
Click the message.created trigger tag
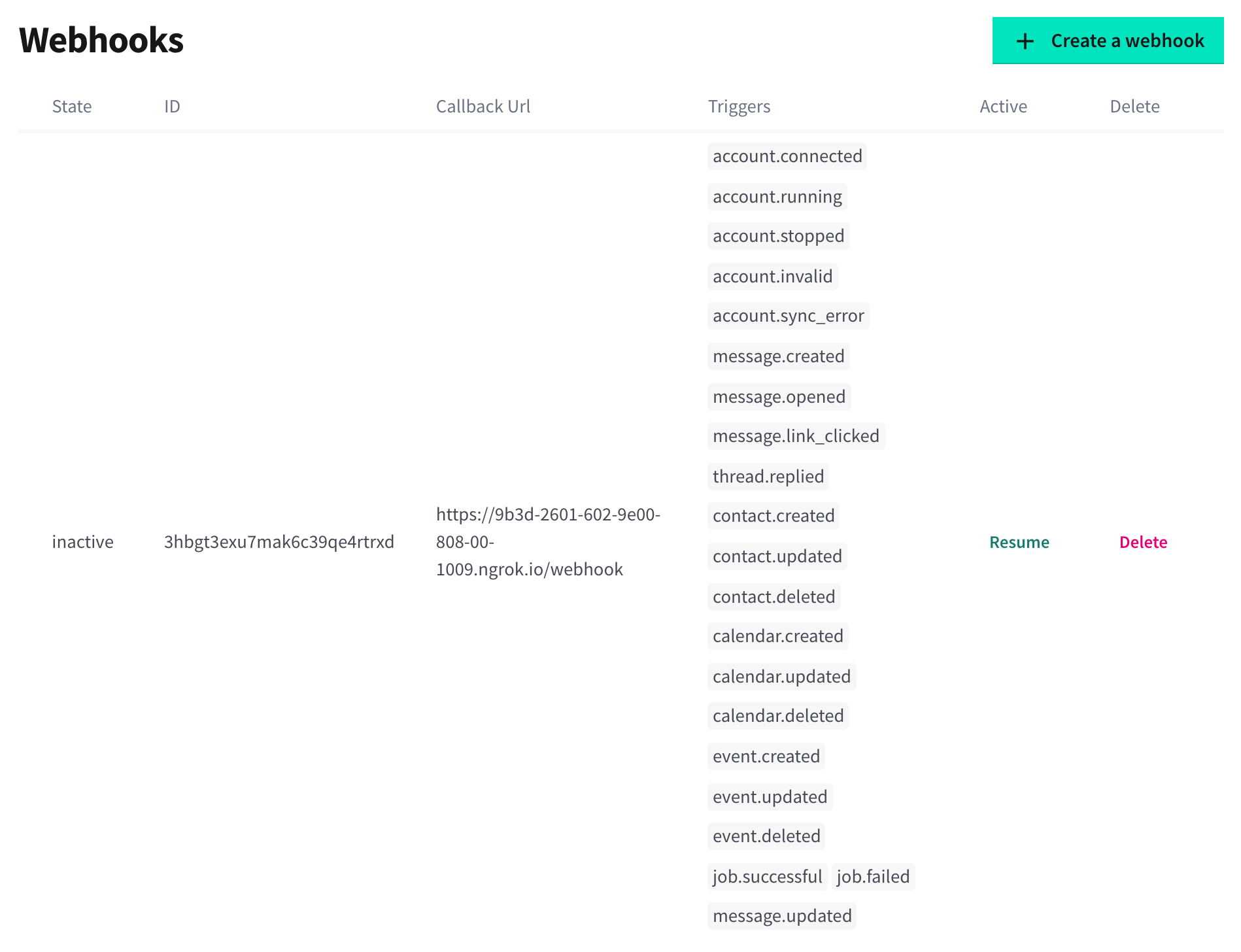pos(778,356)
